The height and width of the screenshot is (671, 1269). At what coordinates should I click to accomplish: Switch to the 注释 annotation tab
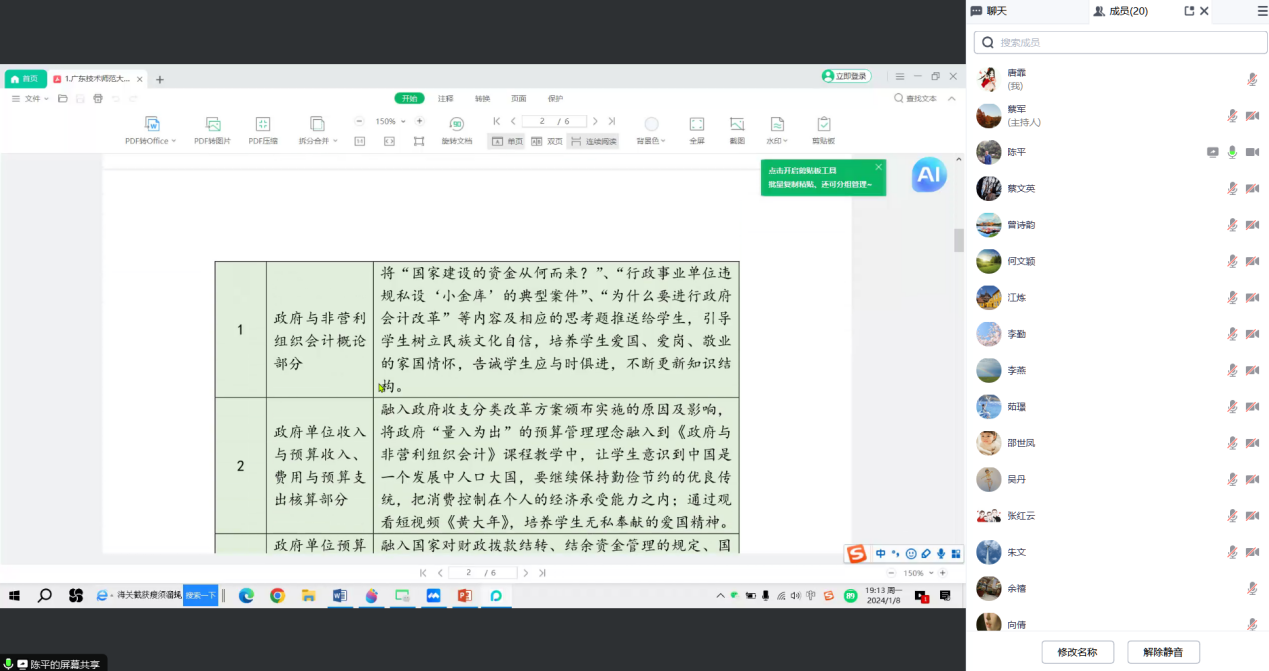click(x=446, y=99)
